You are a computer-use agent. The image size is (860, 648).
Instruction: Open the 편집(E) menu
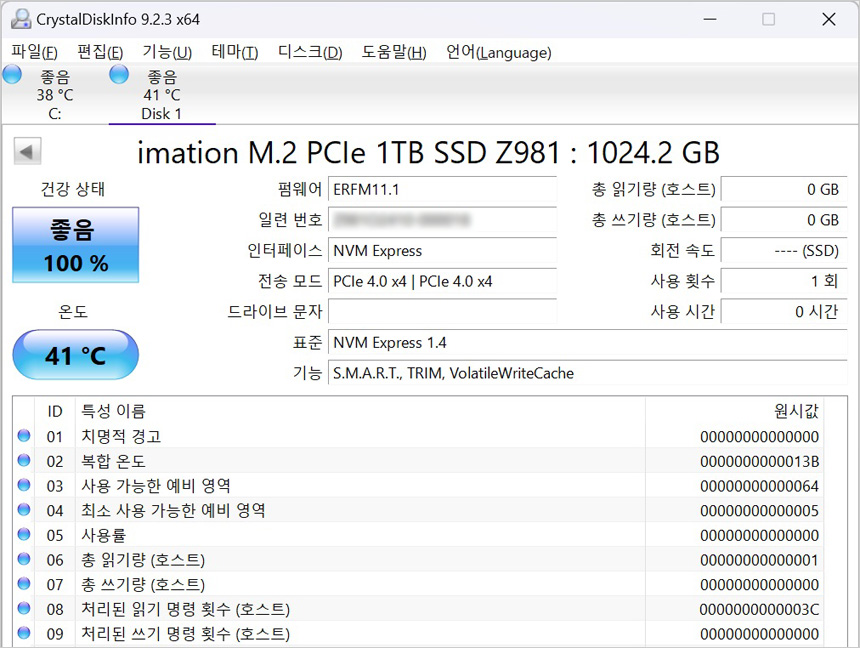coord(100,52)
